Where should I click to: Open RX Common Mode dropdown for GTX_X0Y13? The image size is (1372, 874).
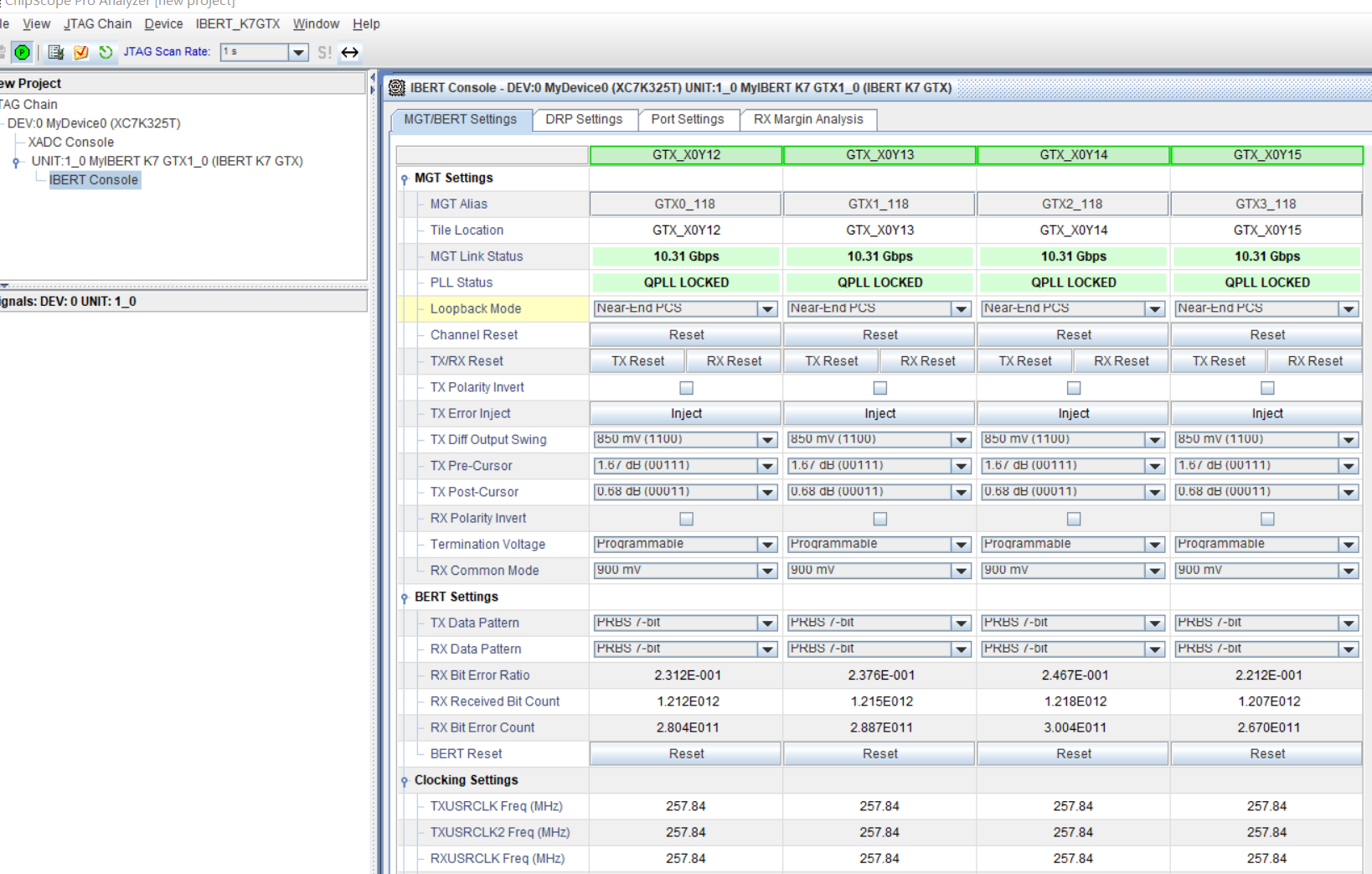[962, 571]
